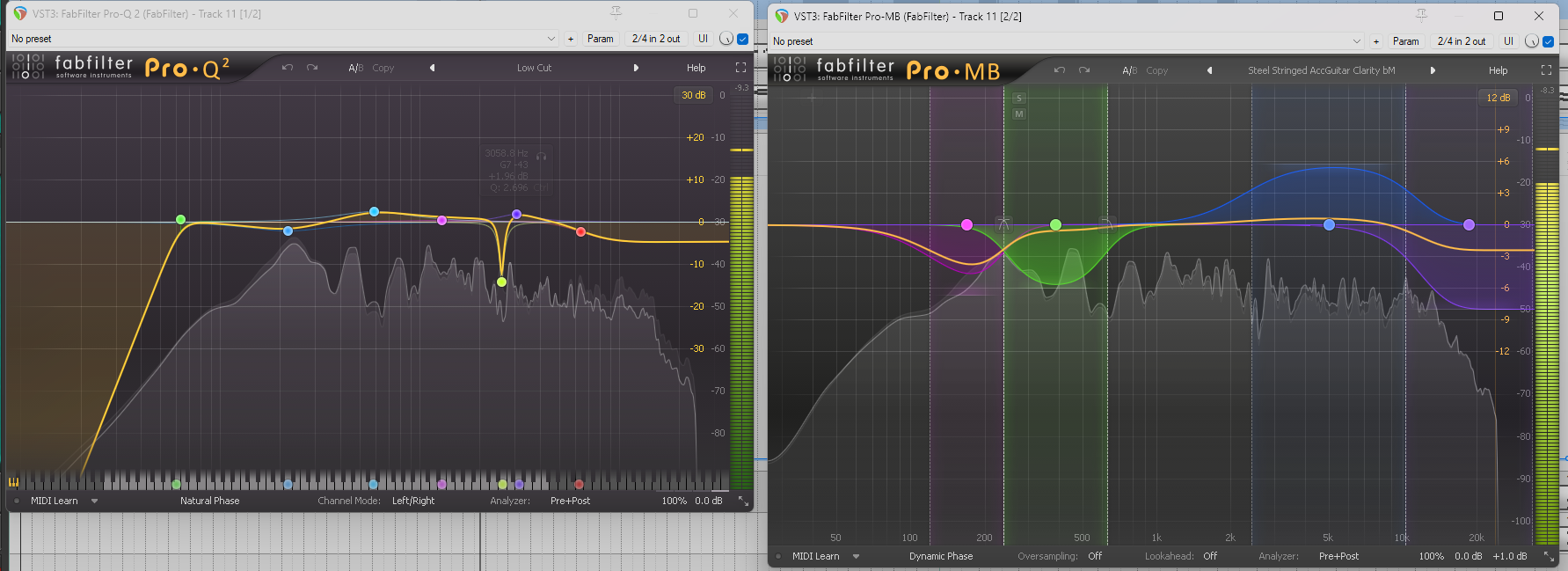Go to previous preset in Pro-MB

[1209, 70]
